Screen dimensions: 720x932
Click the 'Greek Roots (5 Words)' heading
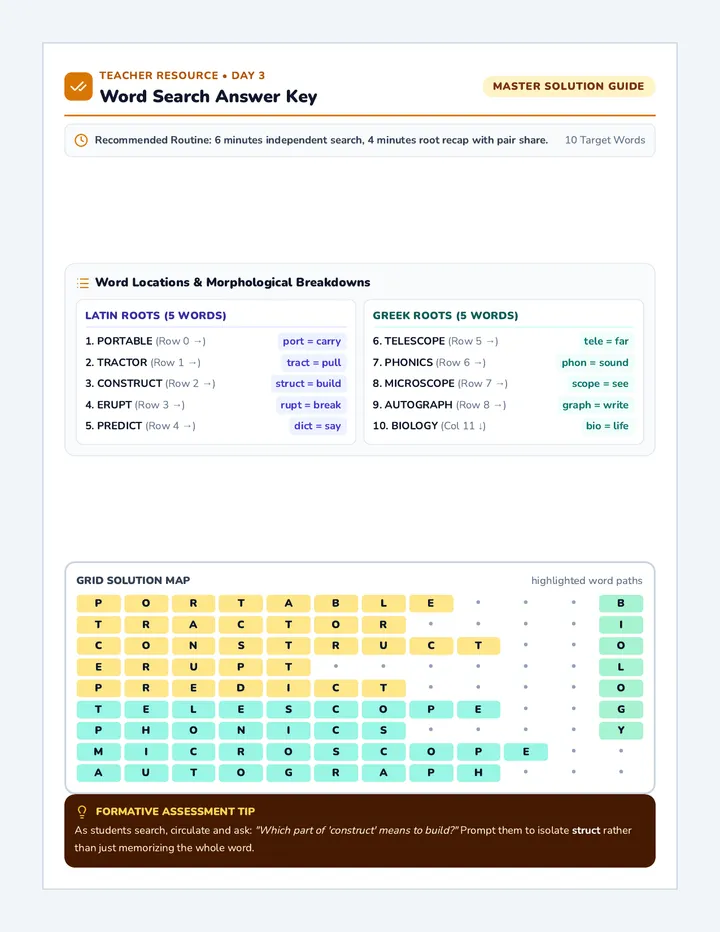point(445,316)
